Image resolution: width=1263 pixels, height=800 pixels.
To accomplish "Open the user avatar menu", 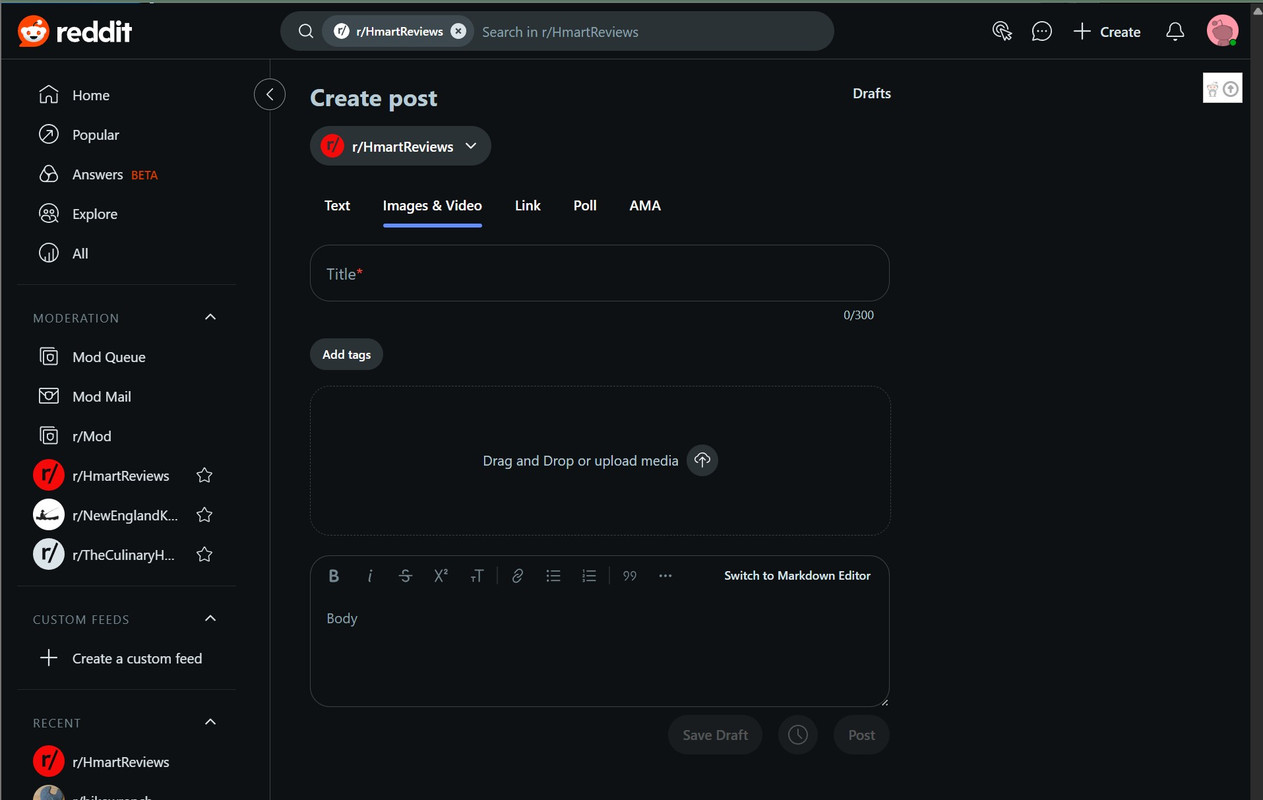I will click(1222, 31).
